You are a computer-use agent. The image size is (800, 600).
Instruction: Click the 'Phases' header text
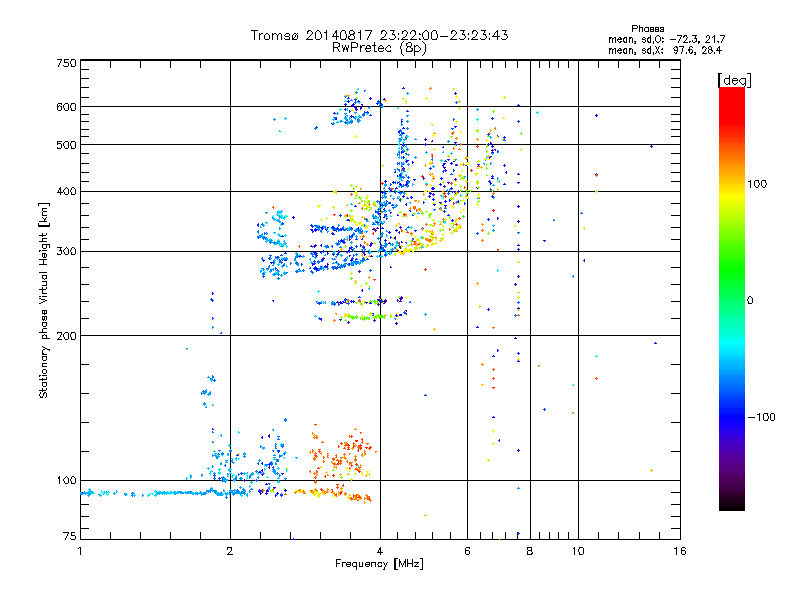coord(647,29)
